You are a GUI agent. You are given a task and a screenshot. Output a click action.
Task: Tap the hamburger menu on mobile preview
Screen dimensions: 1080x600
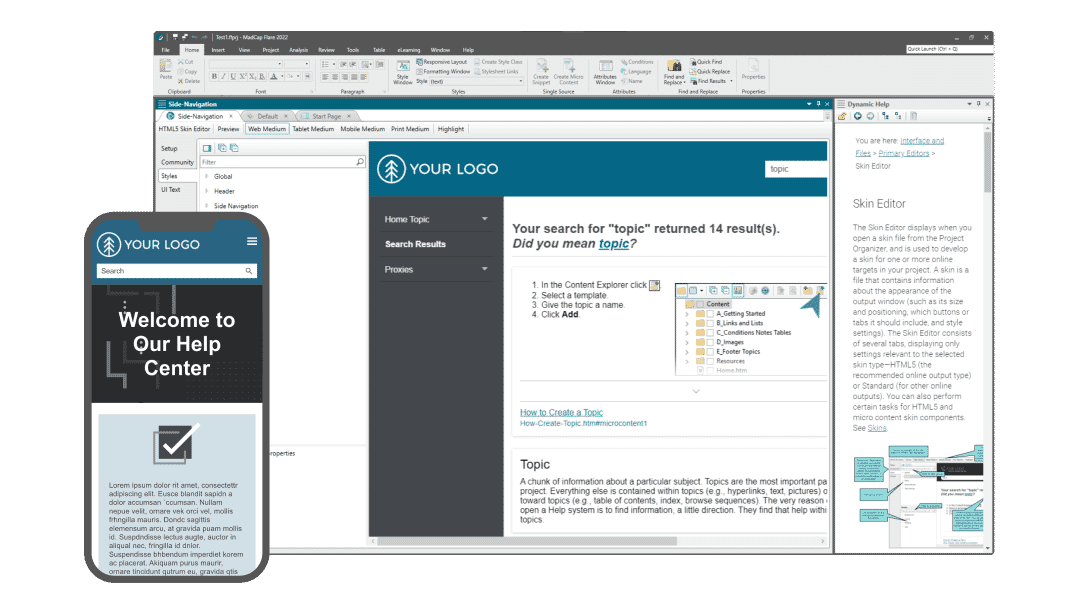coord(252,242)
